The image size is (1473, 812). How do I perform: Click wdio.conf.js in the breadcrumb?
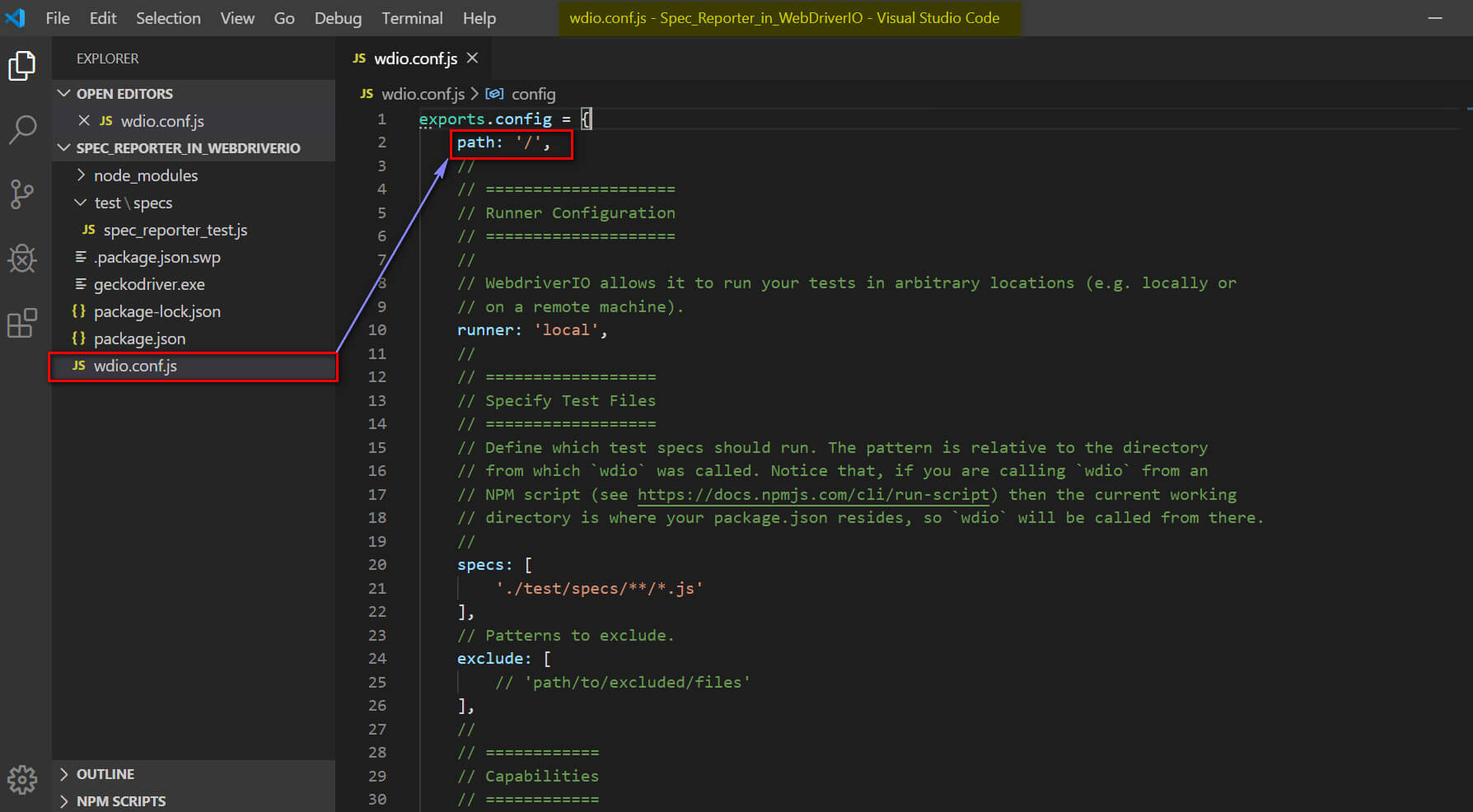(x=423, y=94)
